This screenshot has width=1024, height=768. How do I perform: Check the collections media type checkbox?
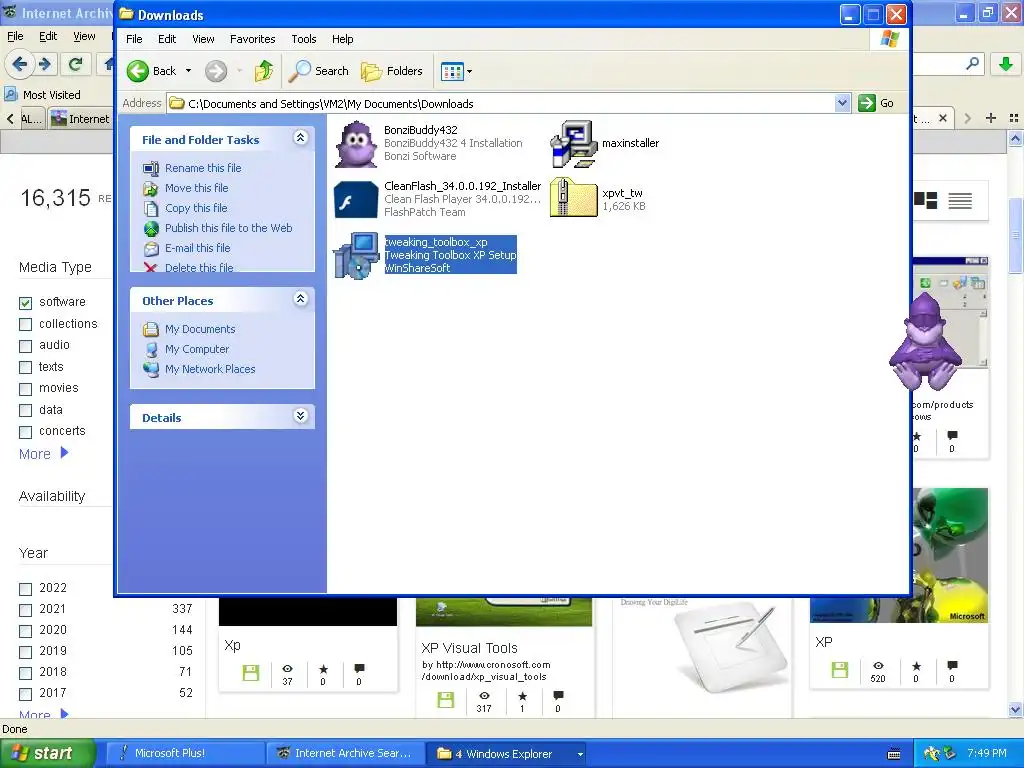click(25, 325)
